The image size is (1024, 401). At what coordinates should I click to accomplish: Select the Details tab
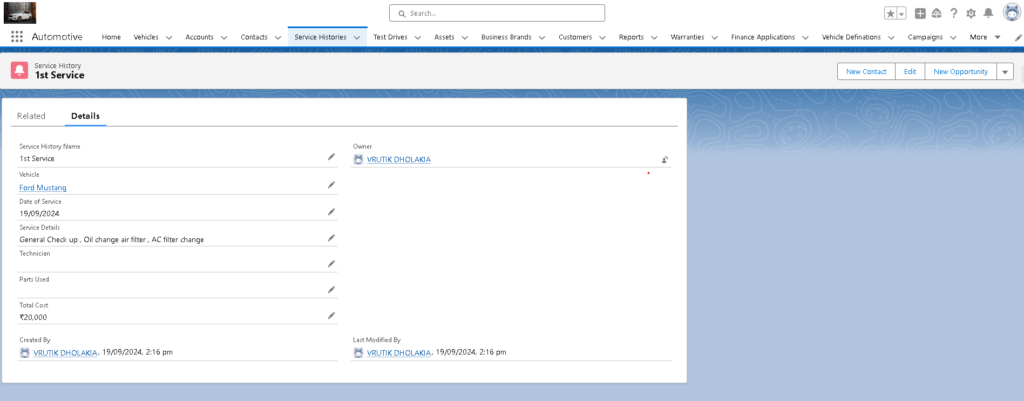pos(86,116)
